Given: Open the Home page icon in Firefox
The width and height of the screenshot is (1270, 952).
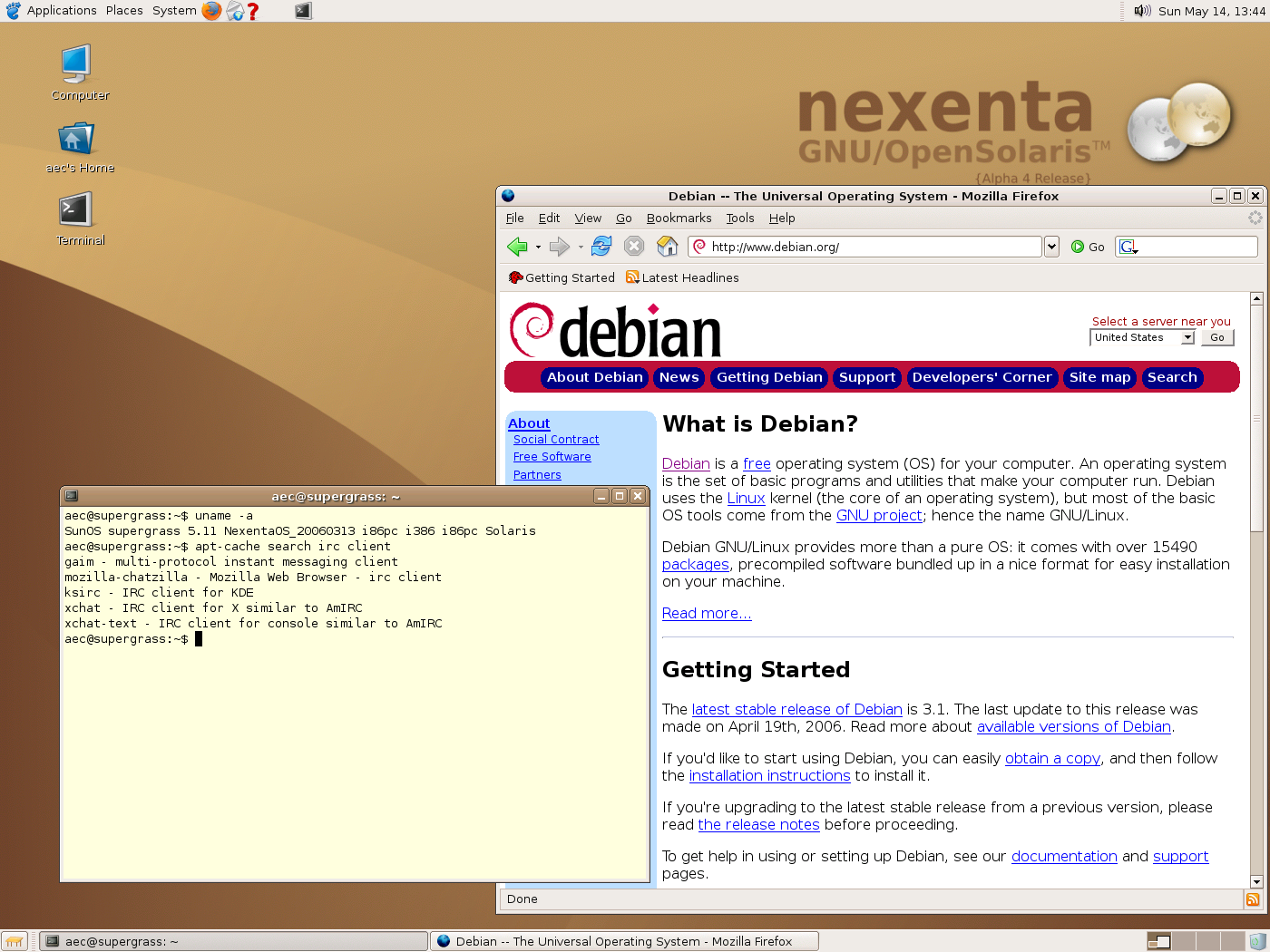Looking at the screenshot, I should [x=667, y=247].
